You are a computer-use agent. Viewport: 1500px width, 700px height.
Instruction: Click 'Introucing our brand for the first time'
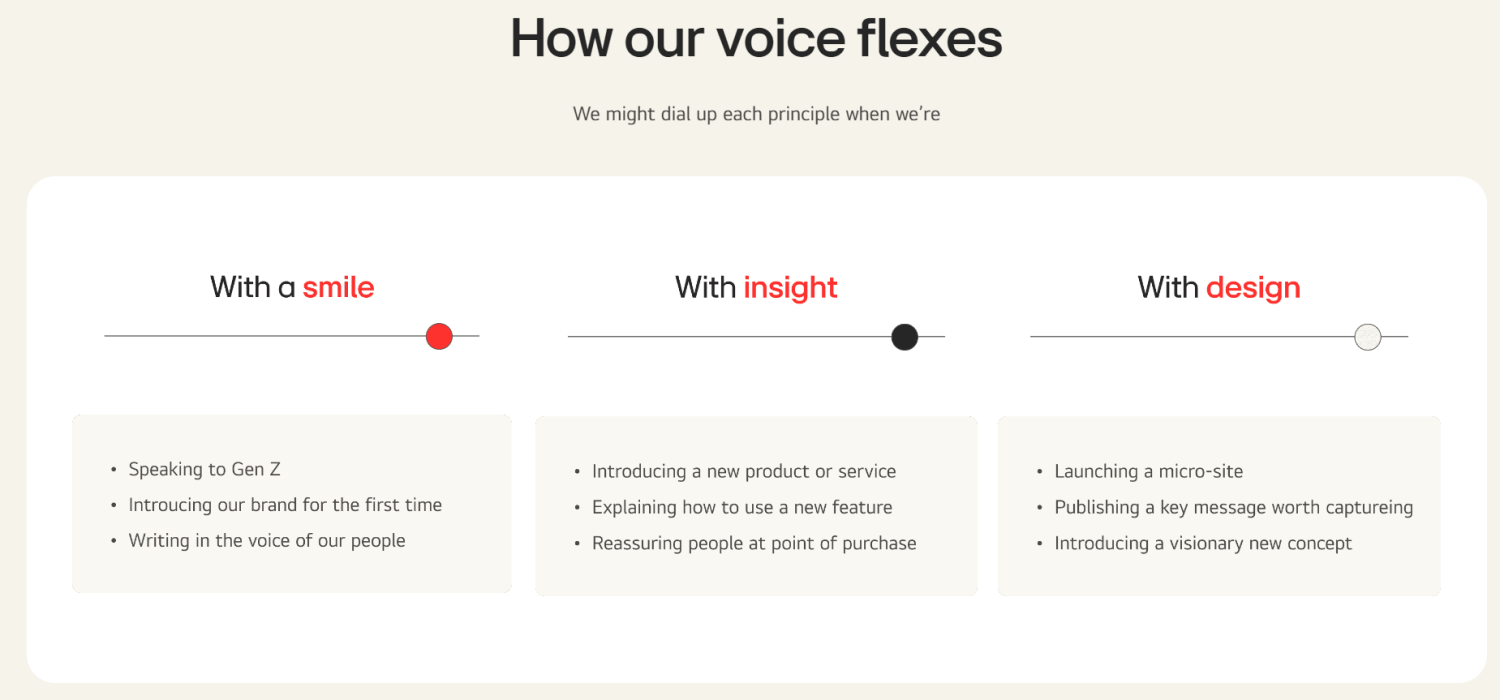coord(285,505)
